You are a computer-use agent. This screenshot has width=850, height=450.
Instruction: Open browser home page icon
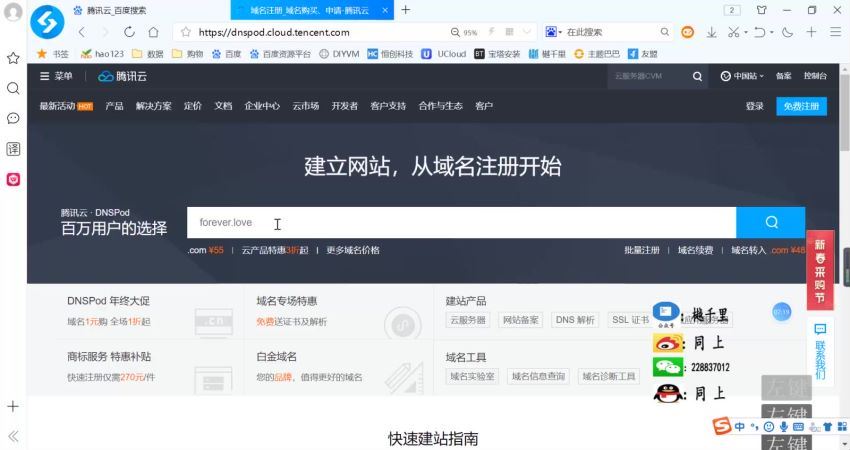click(153, 32)
